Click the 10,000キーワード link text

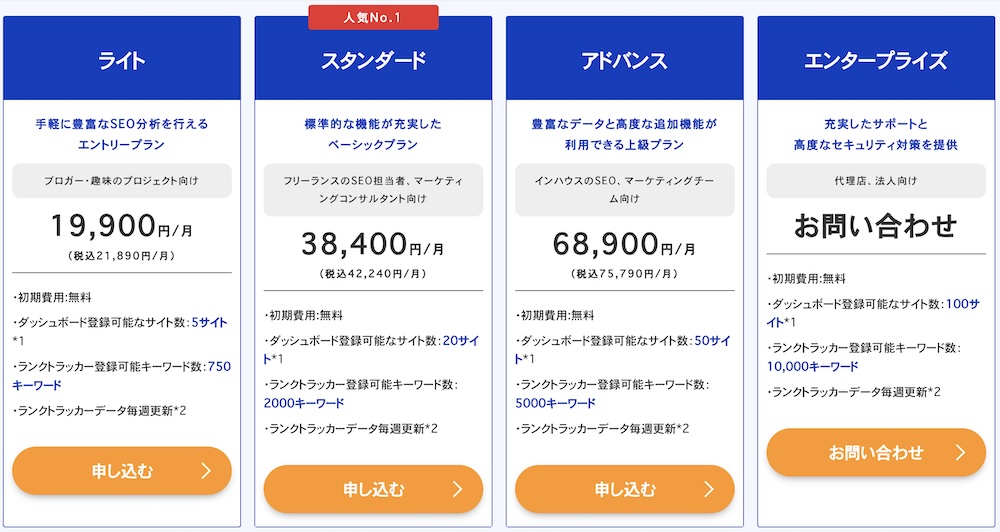coord(812,366)
